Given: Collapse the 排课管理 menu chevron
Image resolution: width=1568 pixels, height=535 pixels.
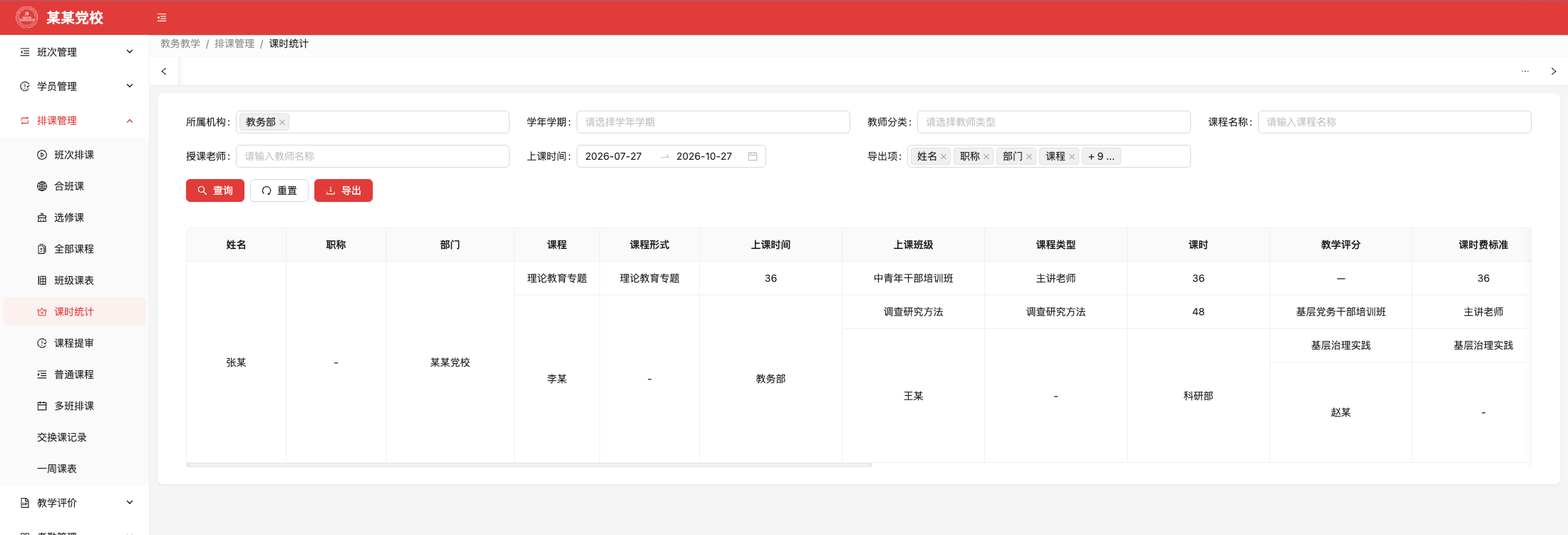Looking at the screenshot, I should 130,121.
